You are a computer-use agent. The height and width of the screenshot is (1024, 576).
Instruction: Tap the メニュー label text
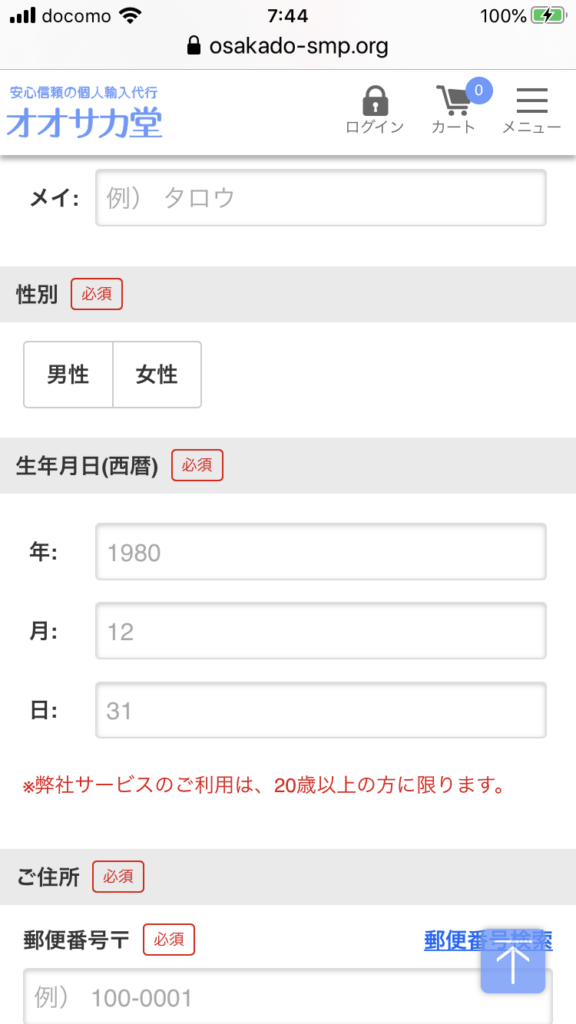pos(532,127)
